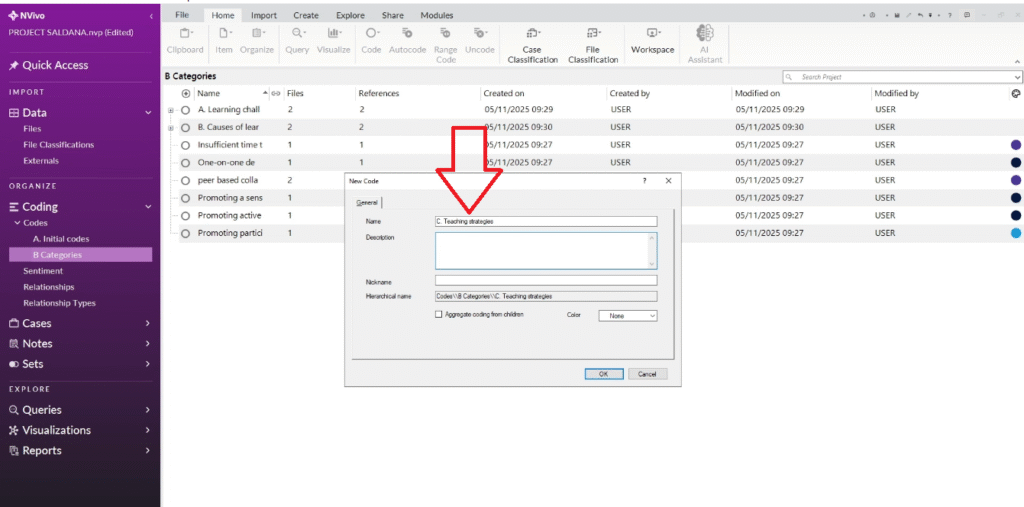Click the Case Classification icon
The height and width of the screenshot is (507, 1024).
pyautogui.click(x=532, y=34)
